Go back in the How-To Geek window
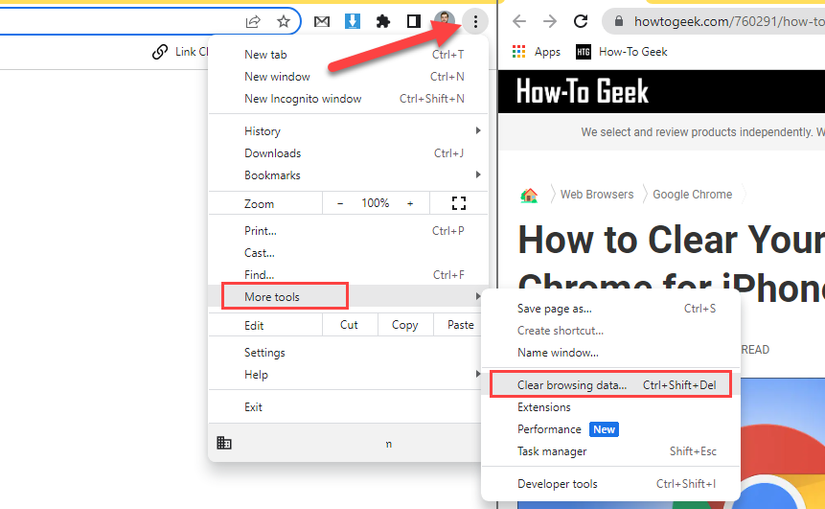The width and height of the screenshot is (825, 509). point(519,21)
